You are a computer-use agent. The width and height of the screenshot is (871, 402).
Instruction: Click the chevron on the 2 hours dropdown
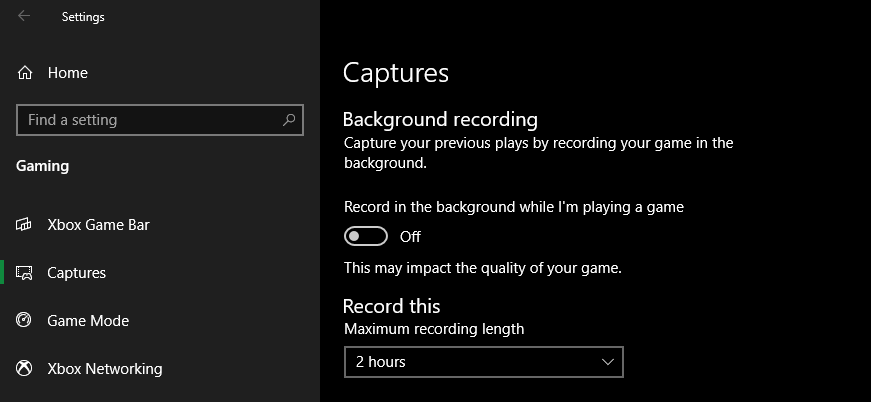coord(608,362)
